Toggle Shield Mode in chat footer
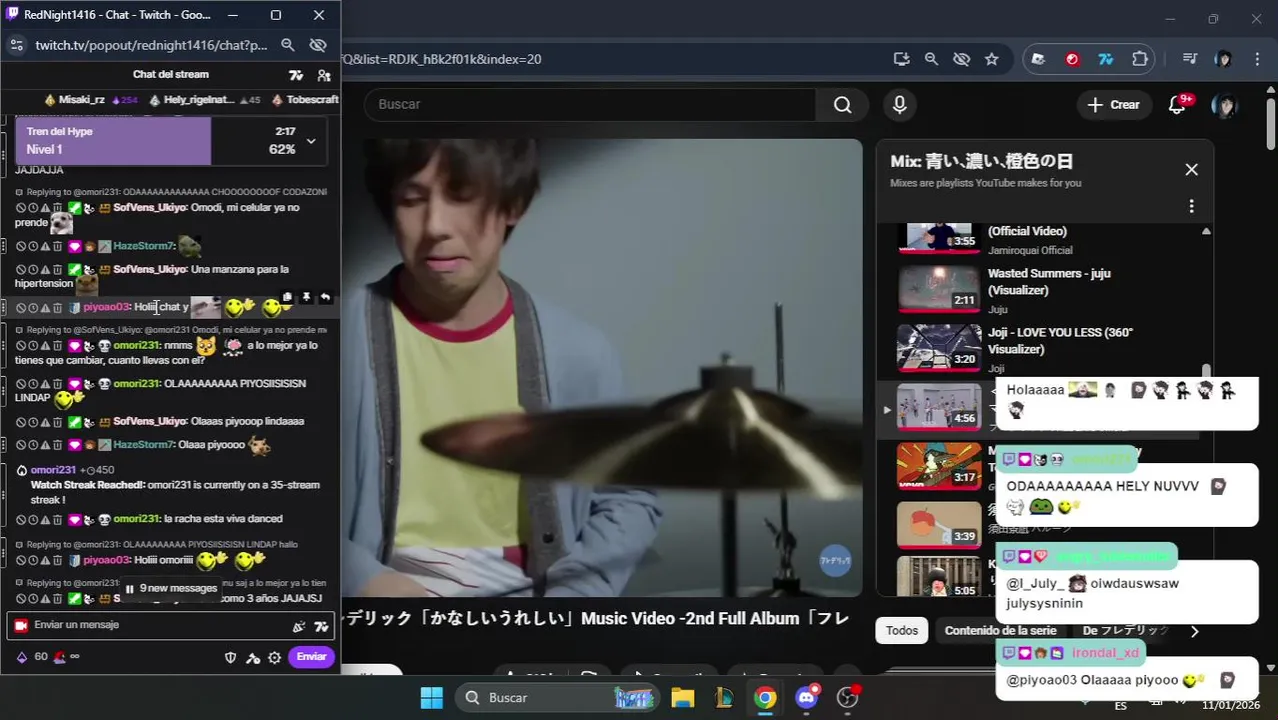This screenshot has width=1278, height=720. [x=230, y=657]
